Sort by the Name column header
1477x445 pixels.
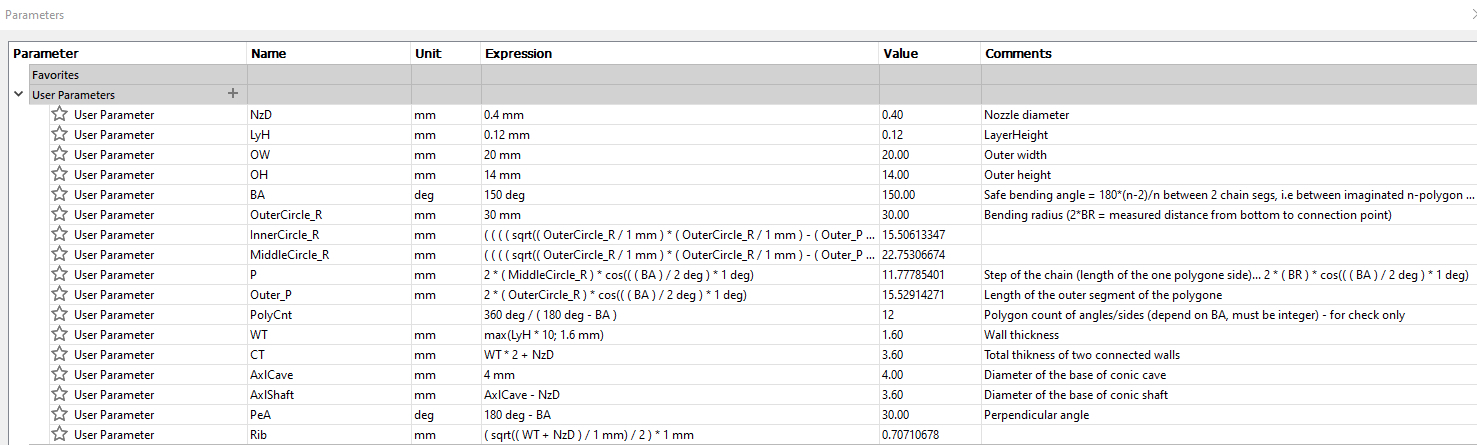[x=269, y=54]
